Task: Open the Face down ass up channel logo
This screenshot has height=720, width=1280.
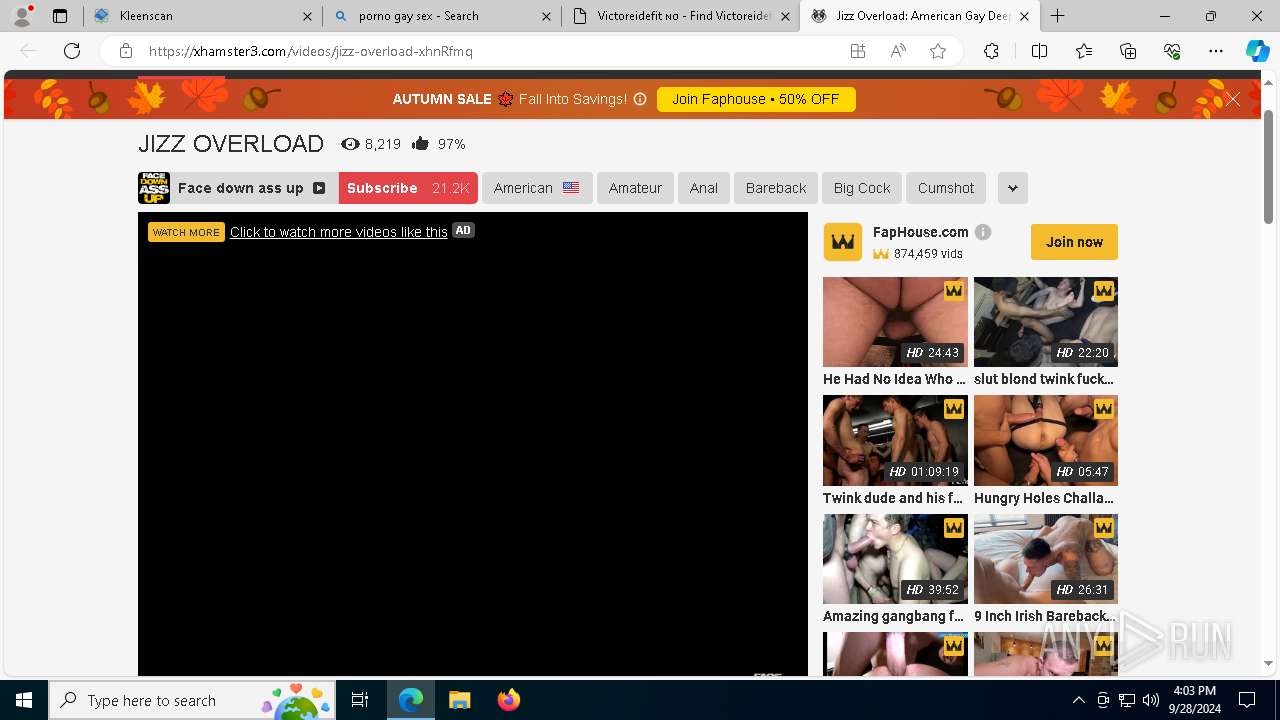Action: tap(154, 188)
